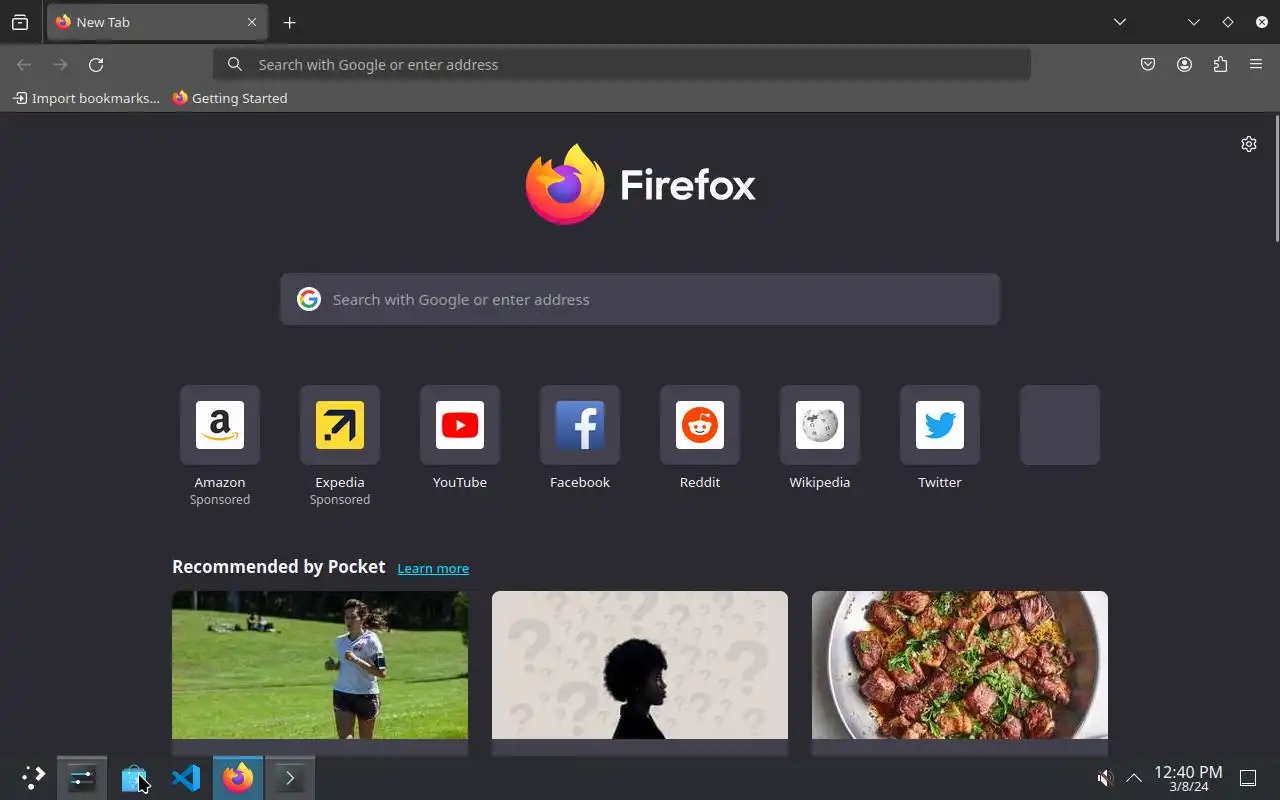Launch Discover software store from taskbar
This screenshot has width=1280, height=800.
(134, 778)
